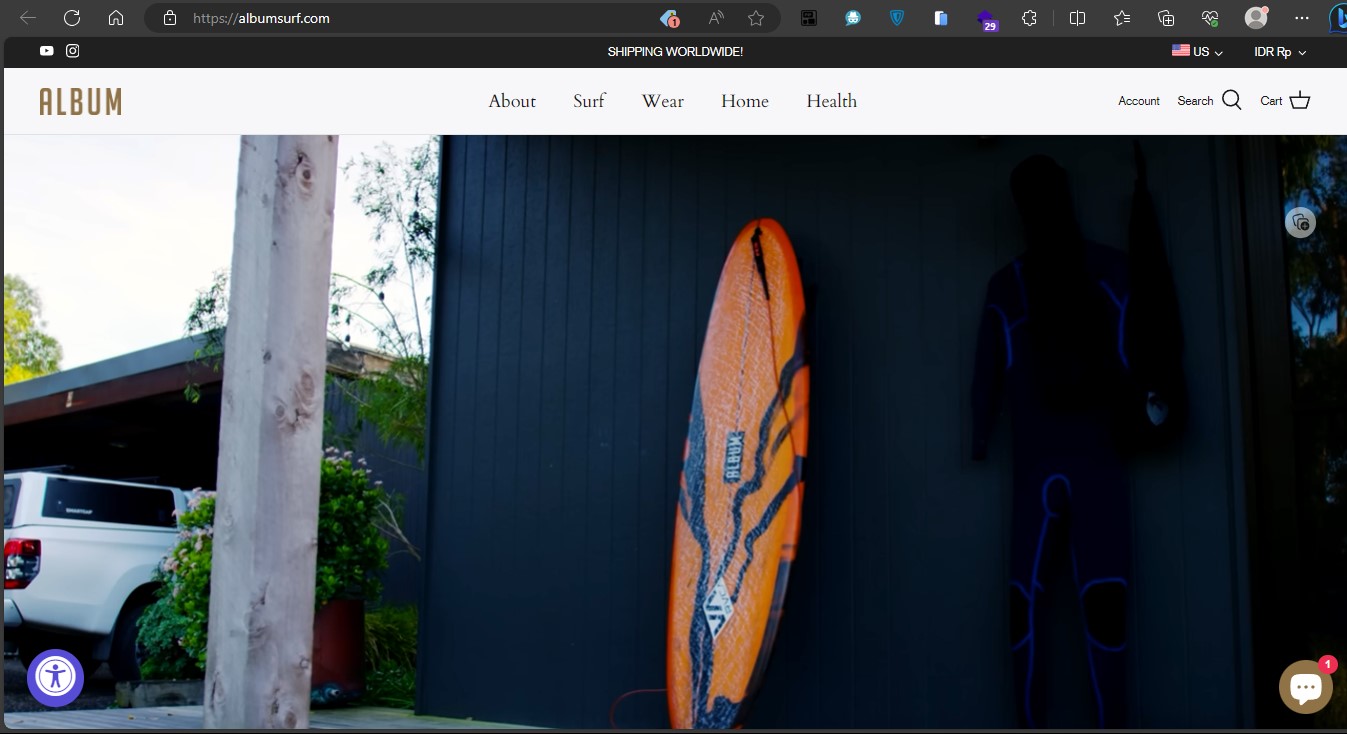Open the Favorites list icon

(x=1122, y=18)
